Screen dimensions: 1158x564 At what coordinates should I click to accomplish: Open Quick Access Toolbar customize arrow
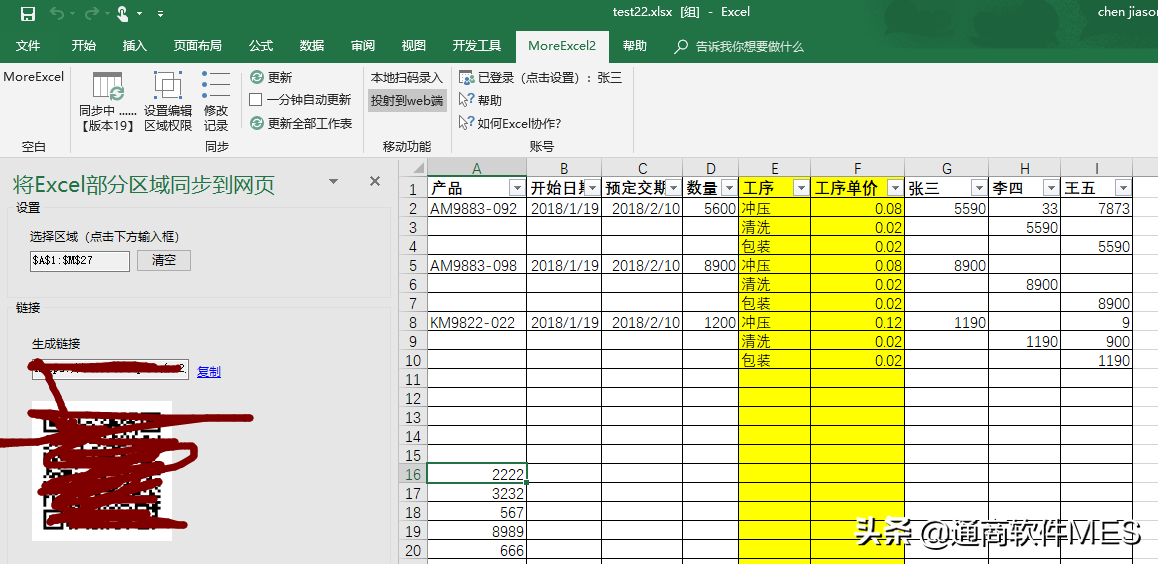tap(161, 13)
